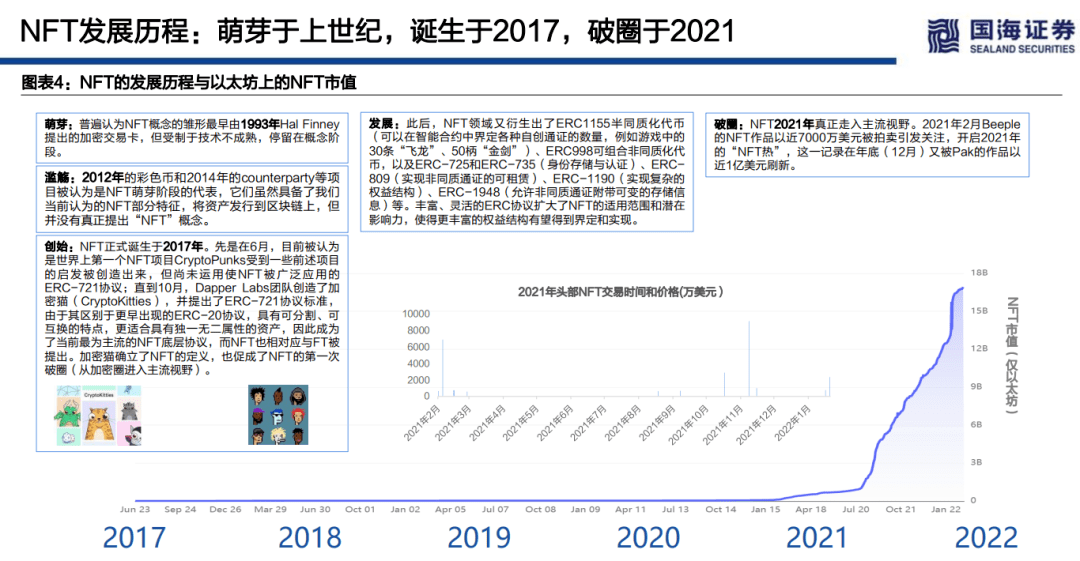1080x561 pixels.
Task: Click the bar chart title 2021年头部NFT交易时间和价格
Action: point(621,292)
